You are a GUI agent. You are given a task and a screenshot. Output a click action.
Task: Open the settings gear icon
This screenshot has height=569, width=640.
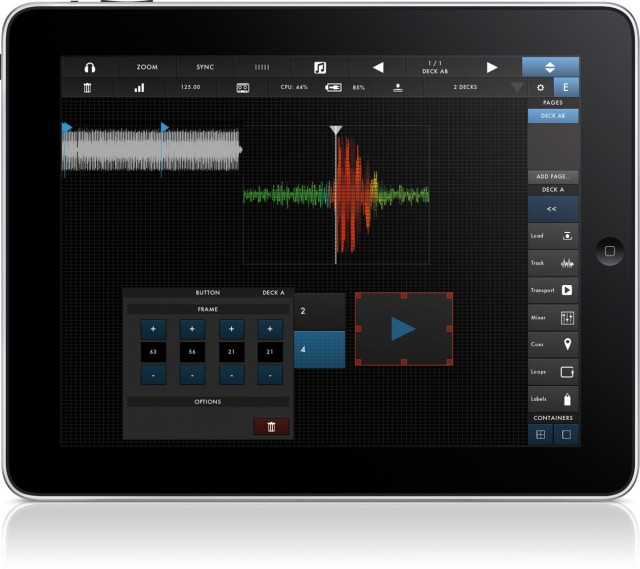541,88
